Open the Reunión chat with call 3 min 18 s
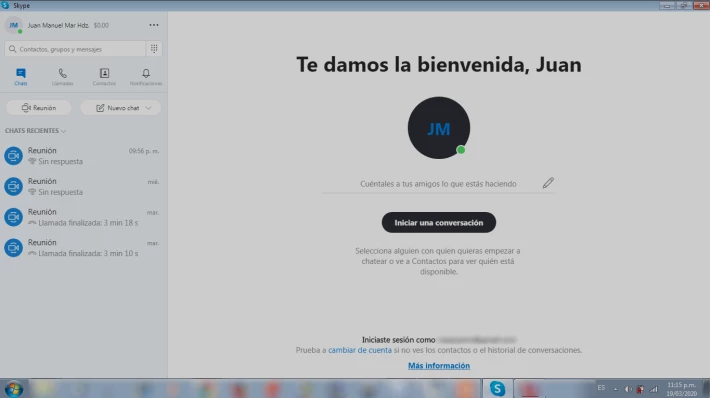 (x=83, y=217)
